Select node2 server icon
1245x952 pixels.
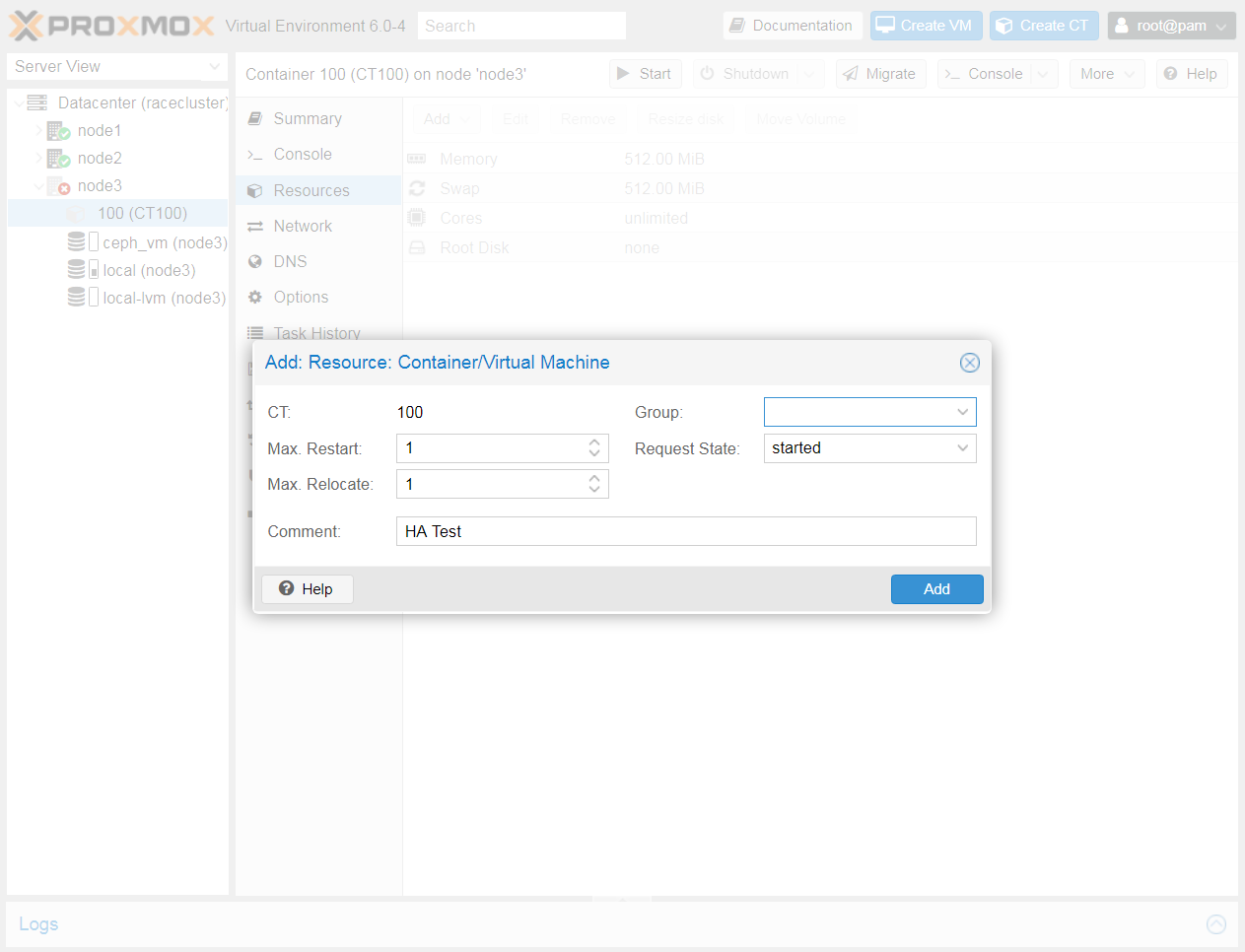point(58,158)
